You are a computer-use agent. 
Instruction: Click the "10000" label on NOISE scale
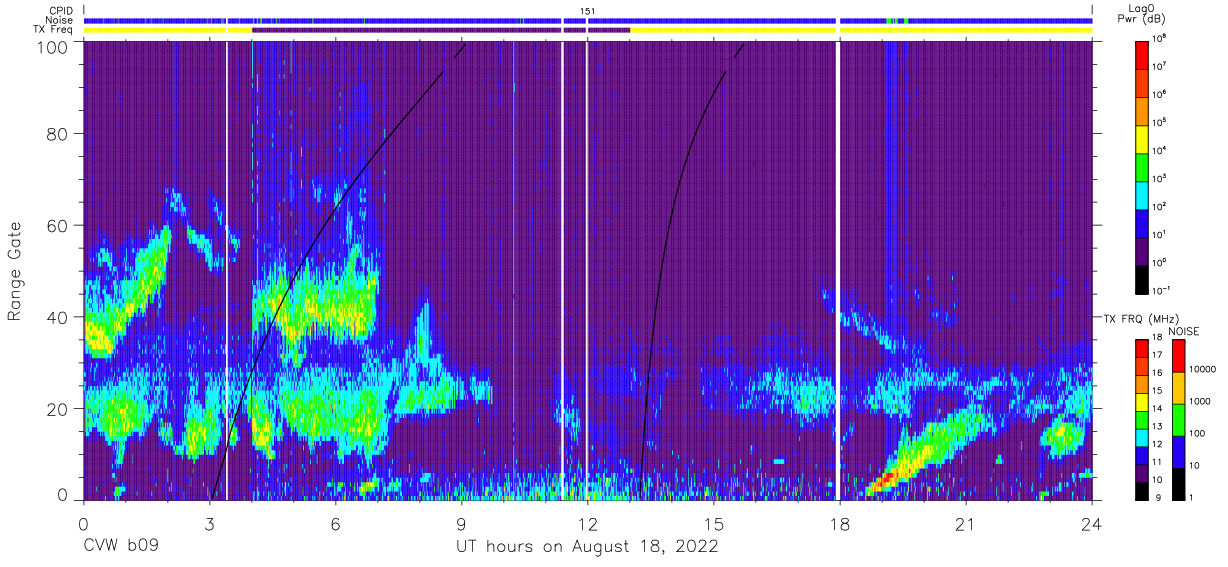(1202, 370)
